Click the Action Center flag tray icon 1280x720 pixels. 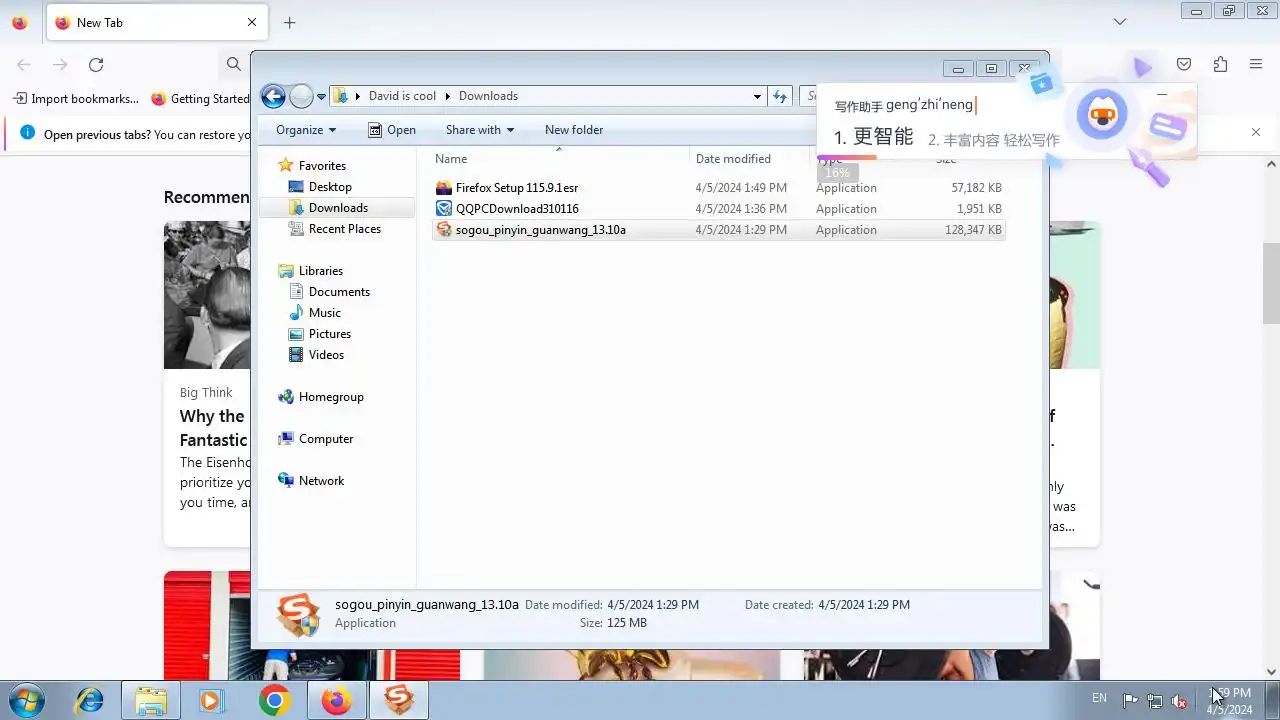[1130, 701]
